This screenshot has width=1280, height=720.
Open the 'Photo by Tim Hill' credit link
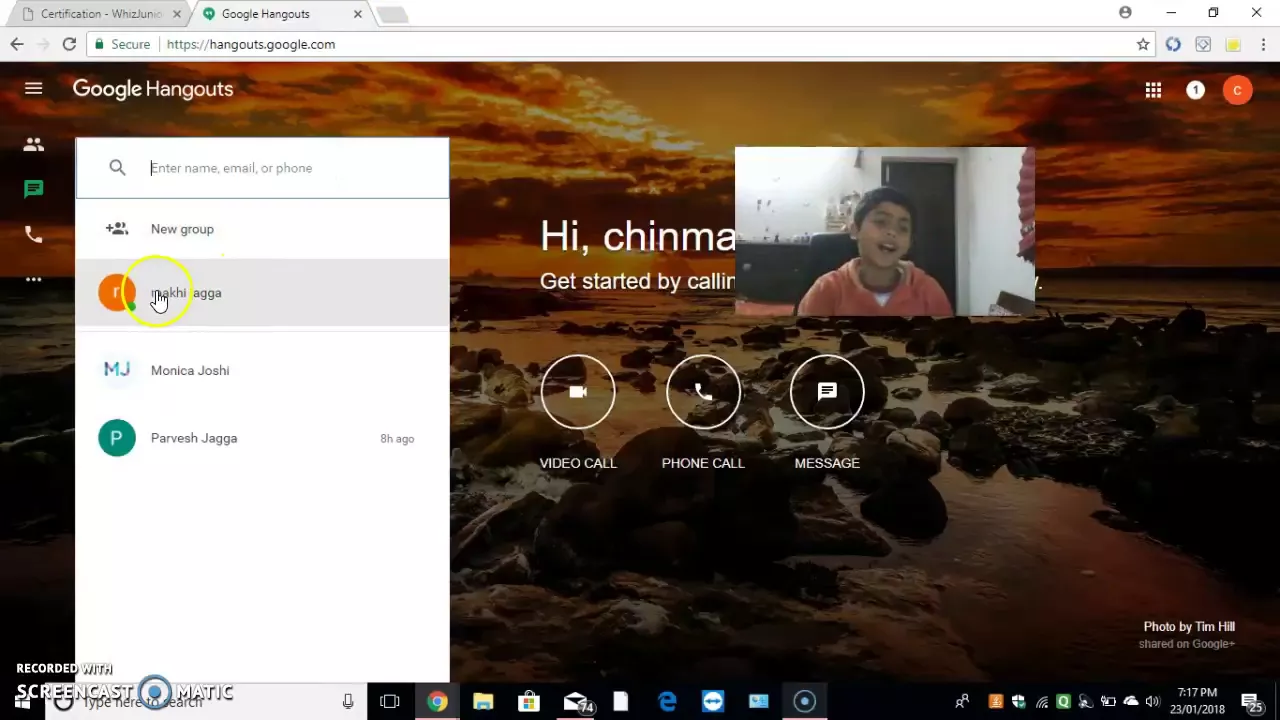coord(1189,626)
